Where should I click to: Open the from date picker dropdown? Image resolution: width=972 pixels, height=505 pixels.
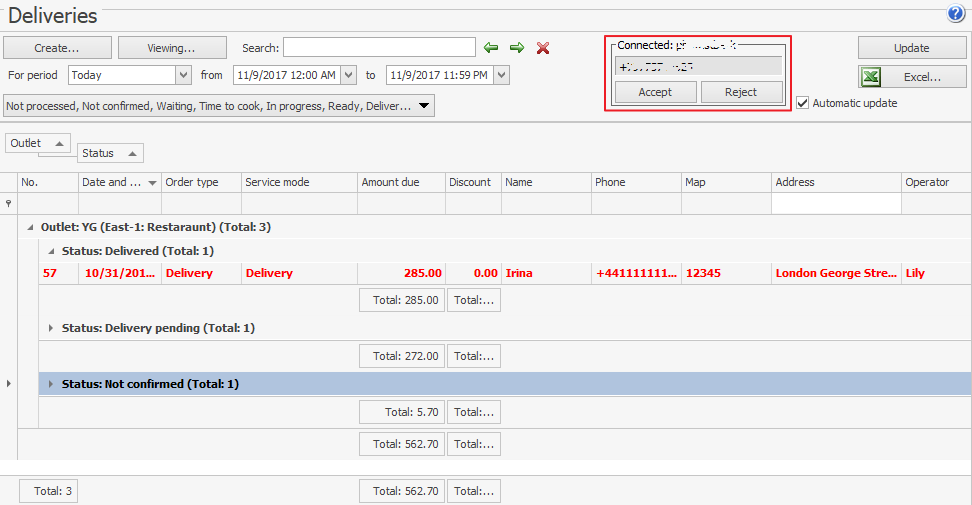click(348, 75)
